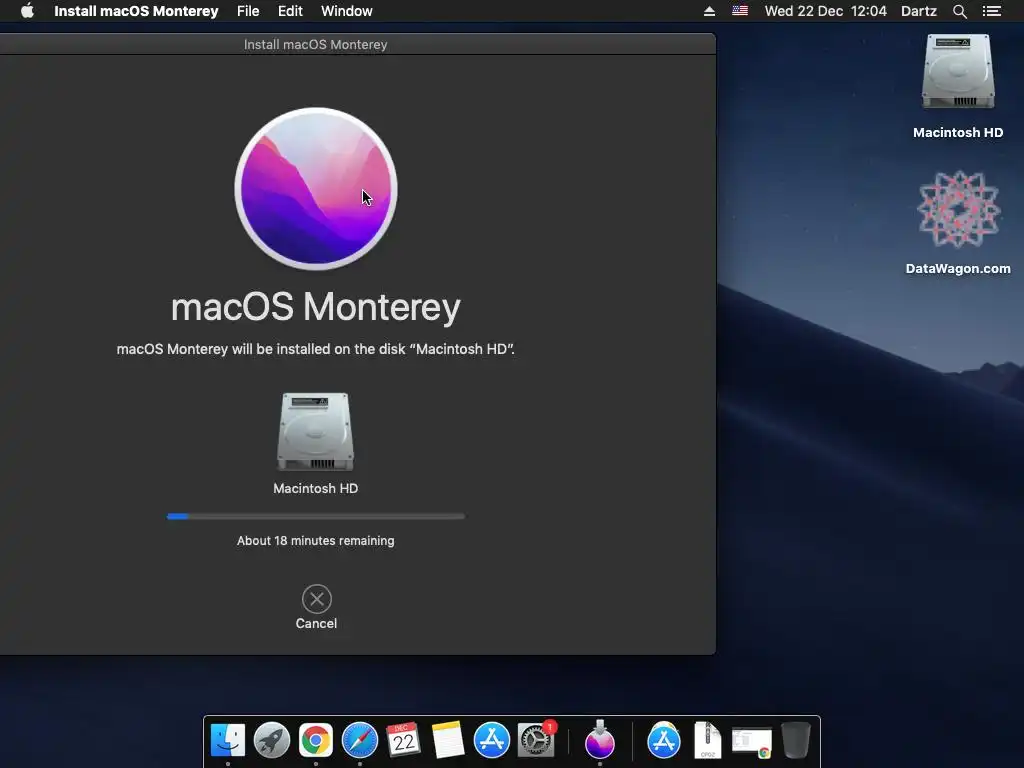This screenshot has height=768, width=1024.
Task: Click the 'About 18 minutes remaining' text
Action: (x=315, y=541)
